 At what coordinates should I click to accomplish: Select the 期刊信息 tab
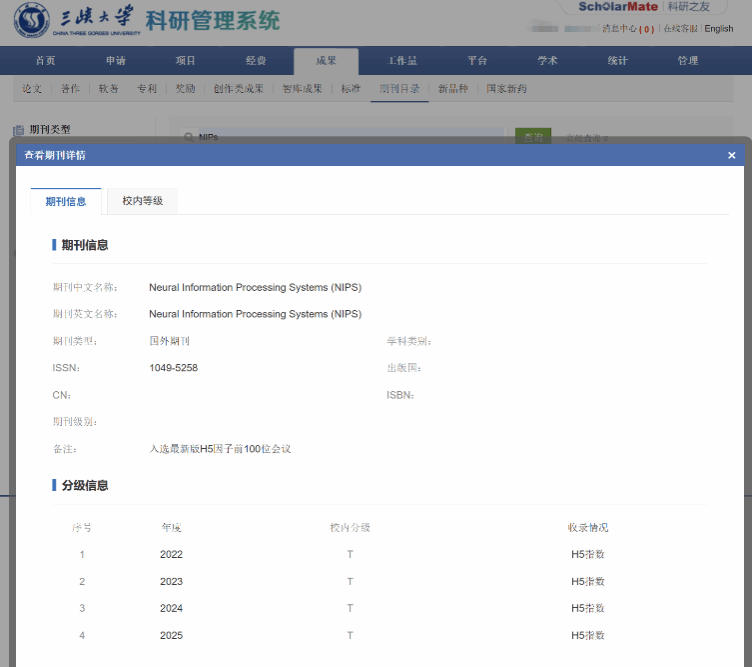(66, 201)
